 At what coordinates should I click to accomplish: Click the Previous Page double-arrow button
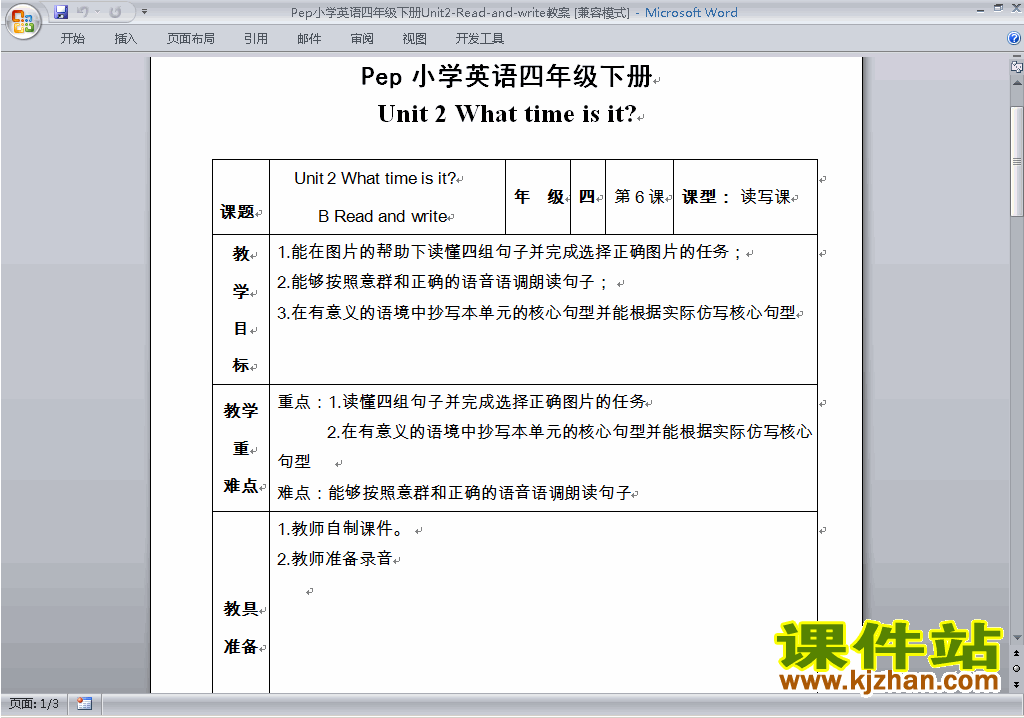point(1017,653)
